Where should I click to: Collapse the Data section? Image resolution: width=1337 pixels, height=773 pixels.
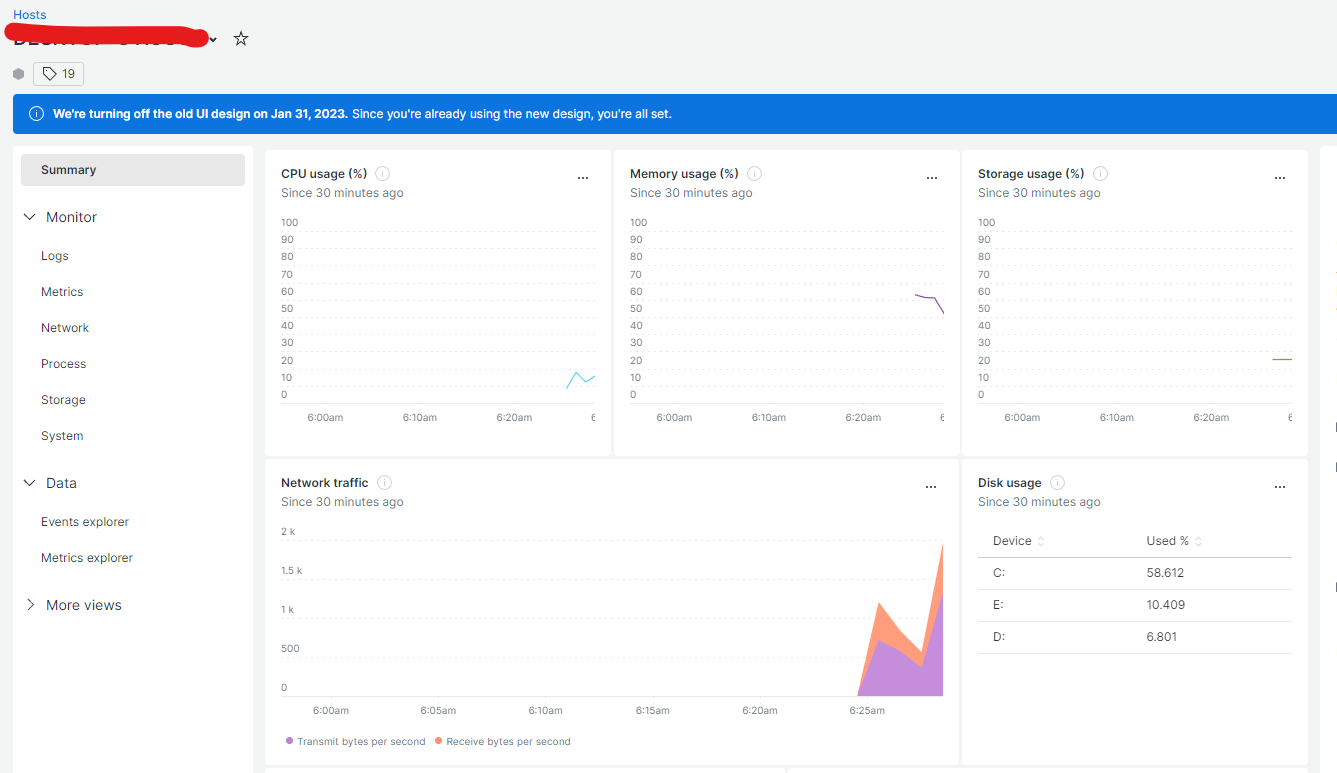(x=30, y=483)
